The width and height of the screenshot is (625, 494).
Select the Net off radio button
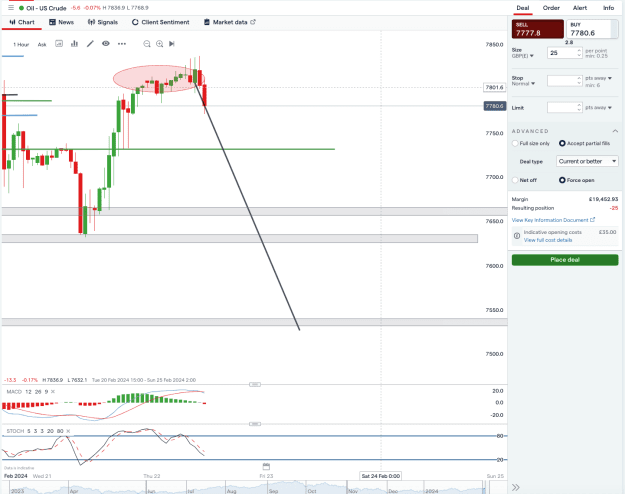tap(515, 180)
